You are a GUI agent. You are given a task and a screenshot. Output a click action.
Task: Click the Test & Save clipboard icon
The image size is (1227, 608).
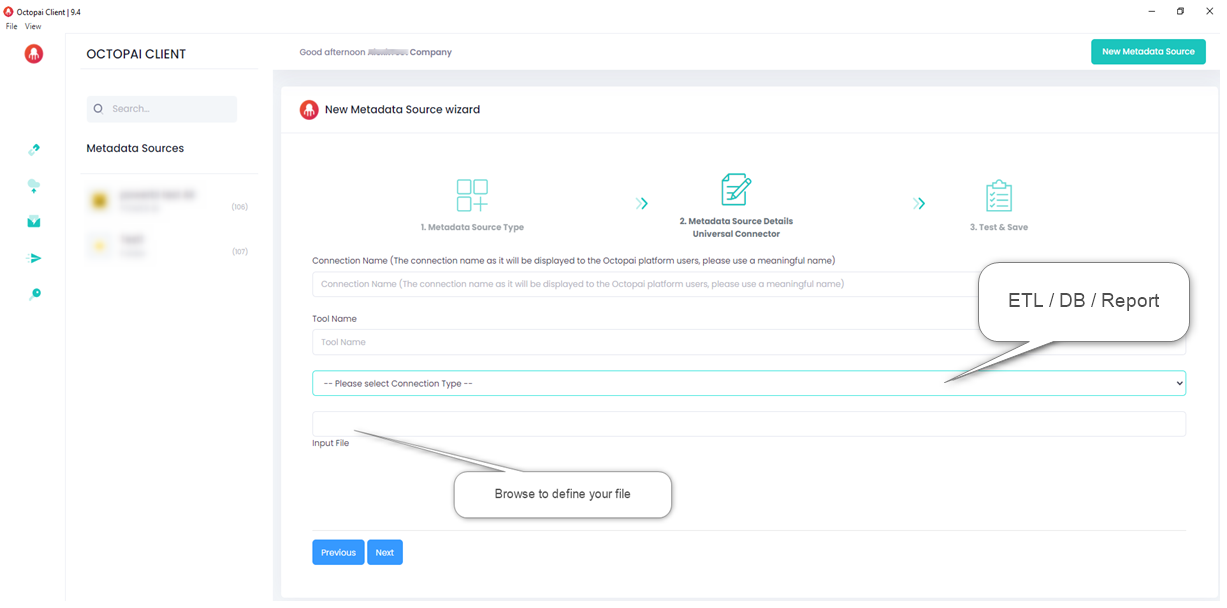point(998,196)
